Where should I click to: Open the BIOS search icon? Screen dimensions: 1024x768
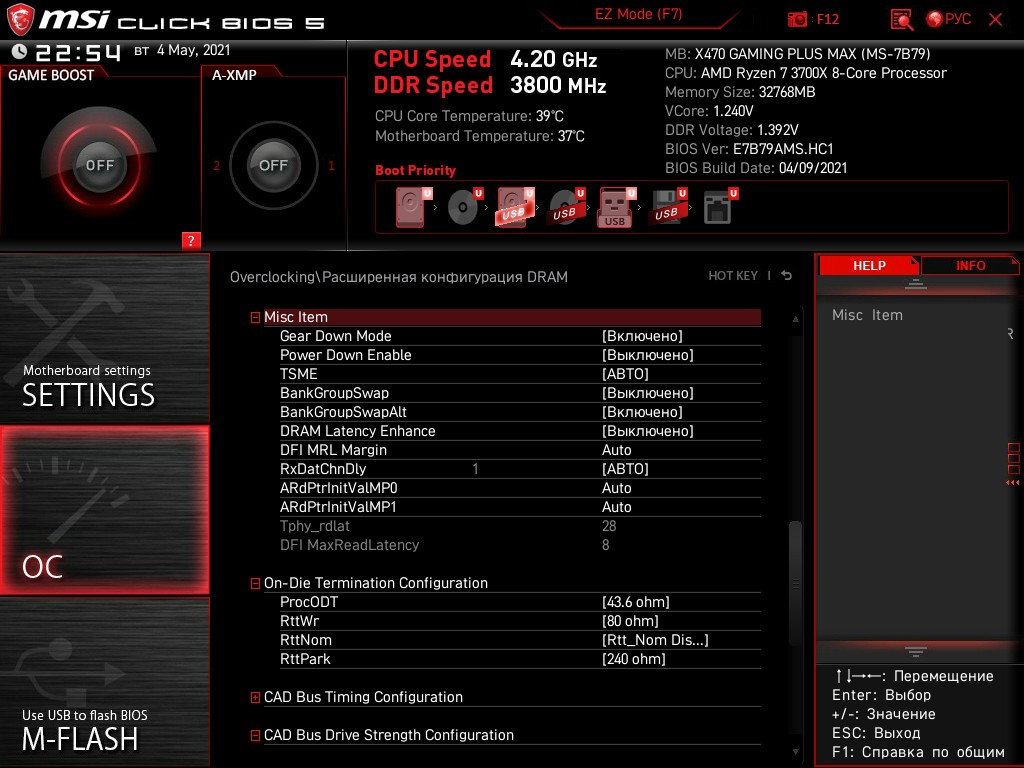coord(902,20)
